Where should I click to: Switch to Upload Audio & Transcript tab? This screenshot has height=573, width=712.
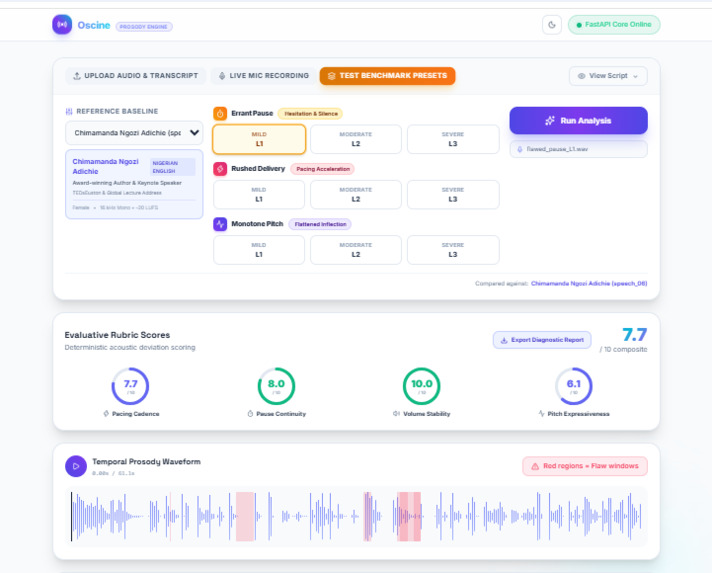pyautogui.click(x=136, y=76)
